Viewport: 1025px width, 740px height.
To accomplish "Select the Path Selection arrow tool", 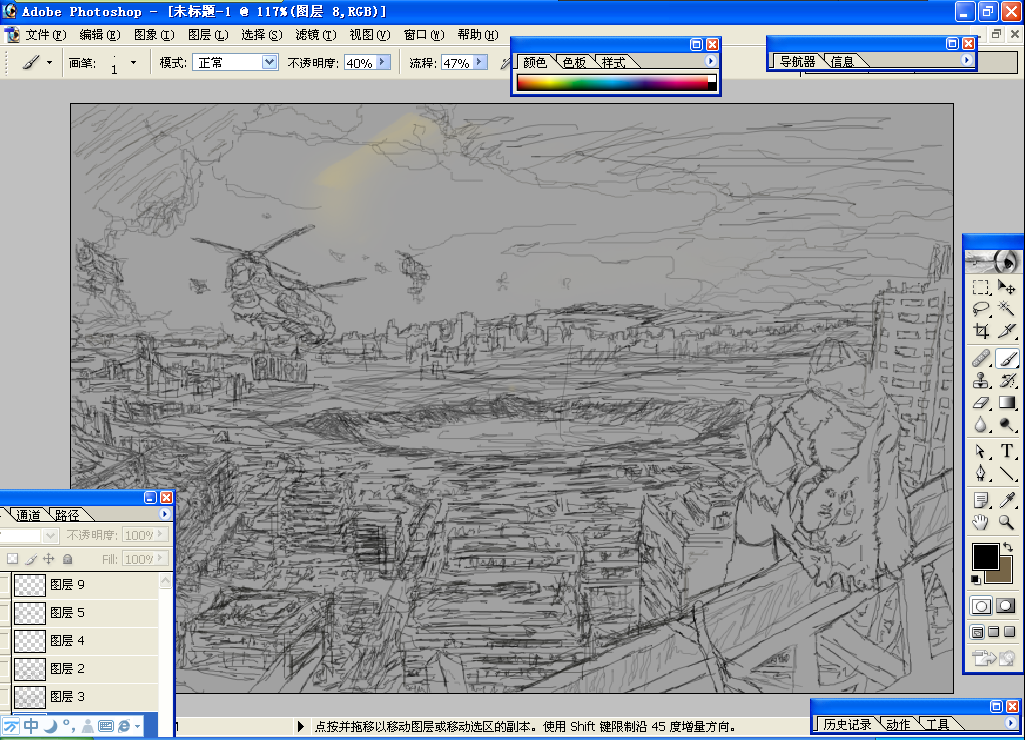I will [981, 451].
